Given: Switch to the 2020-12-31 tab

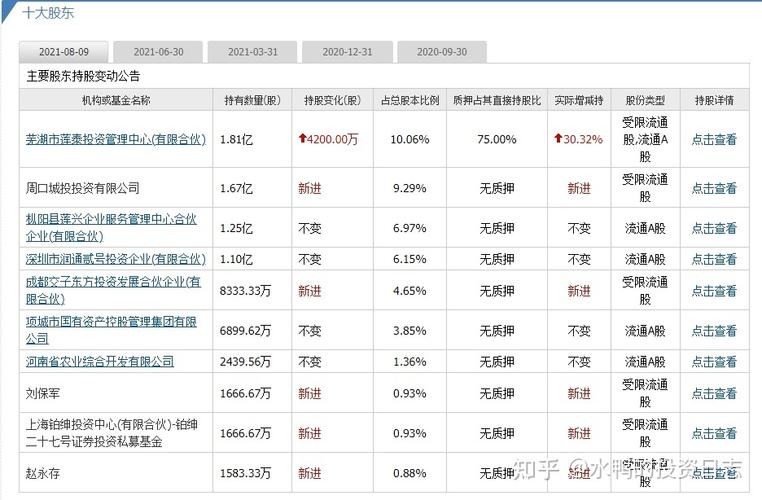Looking at the screenshot, I should point(345,52).
